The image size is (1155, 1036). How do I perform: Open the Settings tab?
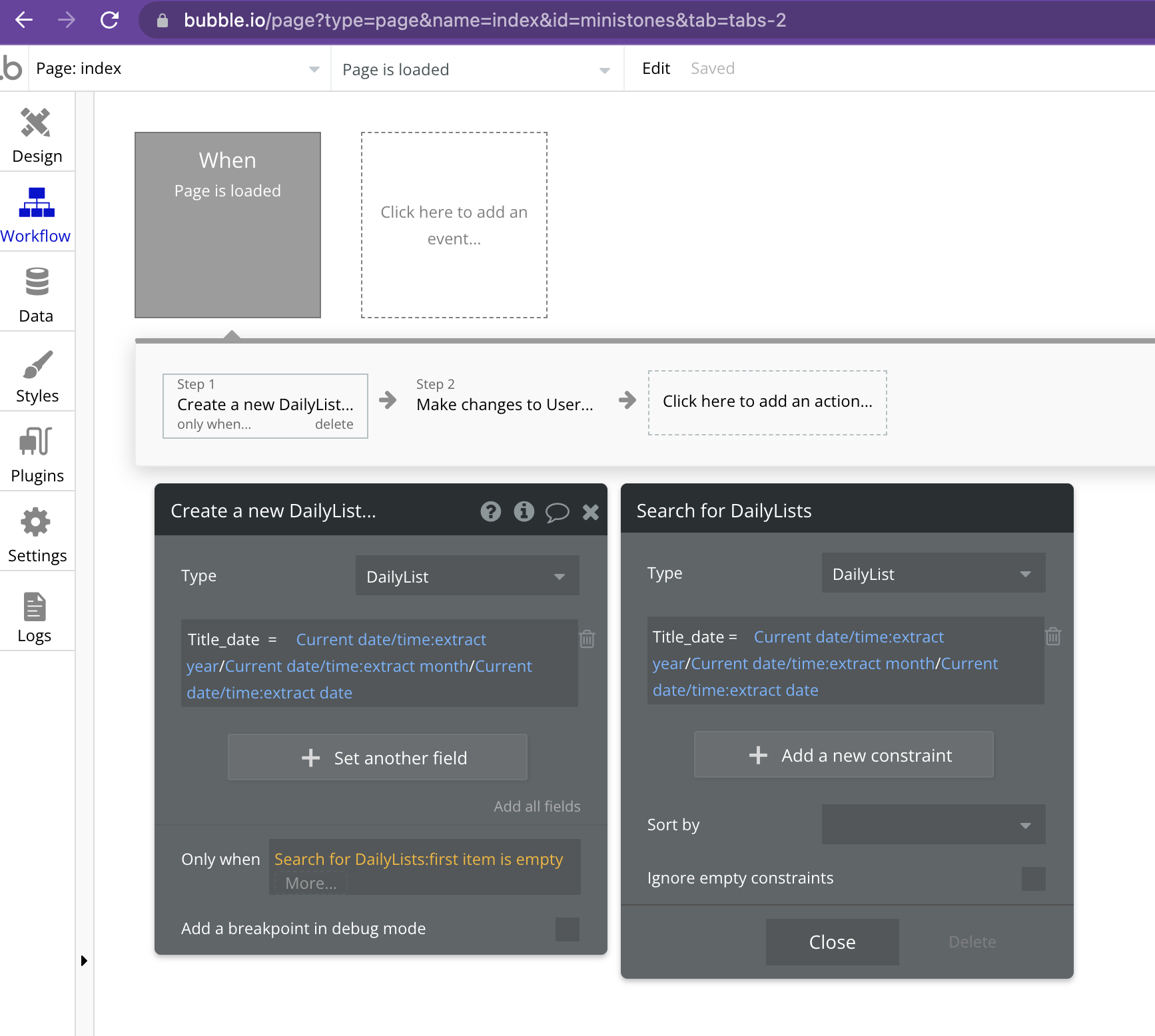[x=37, y=535]
